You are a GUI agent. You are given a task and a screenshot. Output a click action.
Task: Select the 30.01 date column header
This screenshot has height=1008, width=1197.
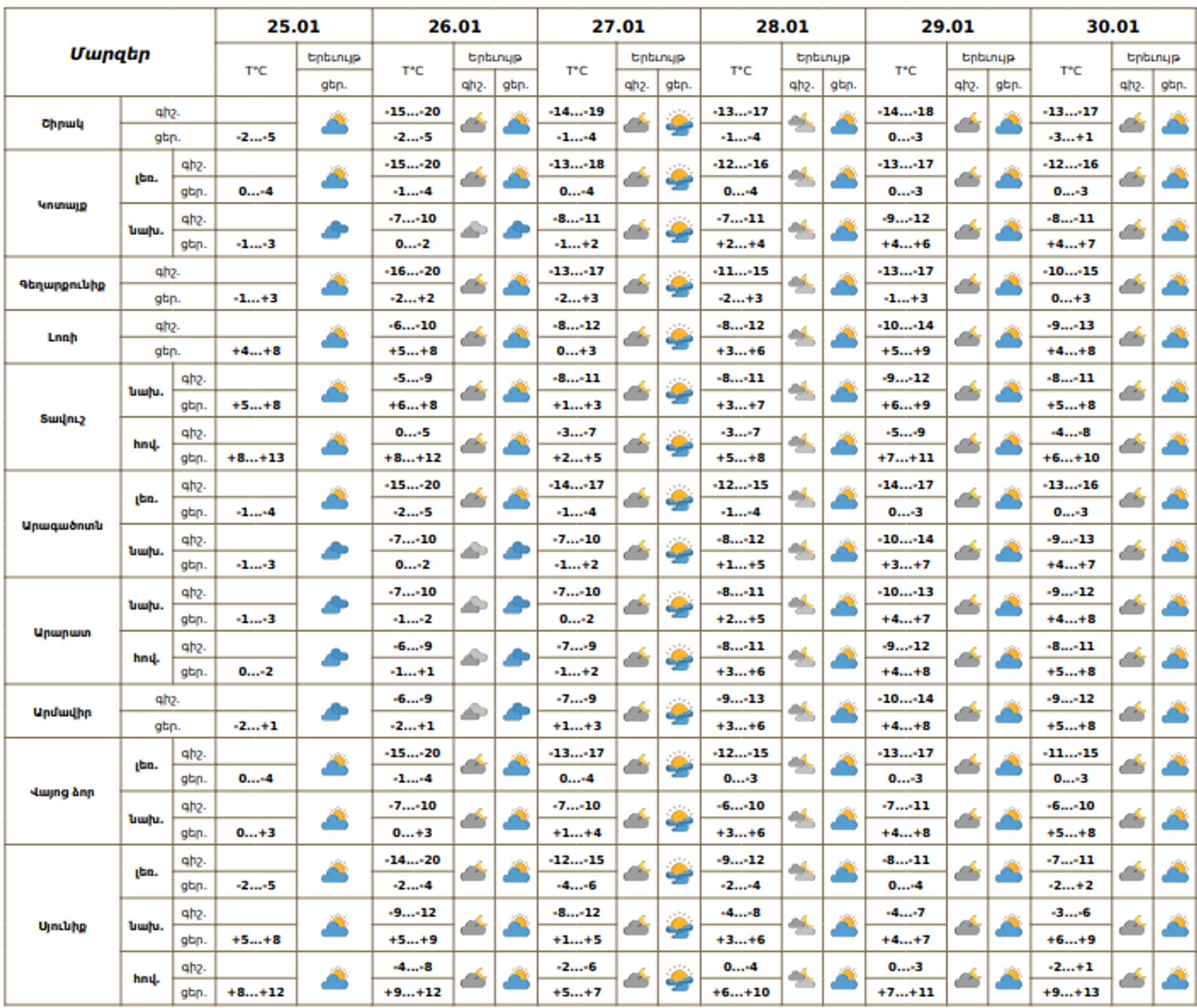point(1113,26)
